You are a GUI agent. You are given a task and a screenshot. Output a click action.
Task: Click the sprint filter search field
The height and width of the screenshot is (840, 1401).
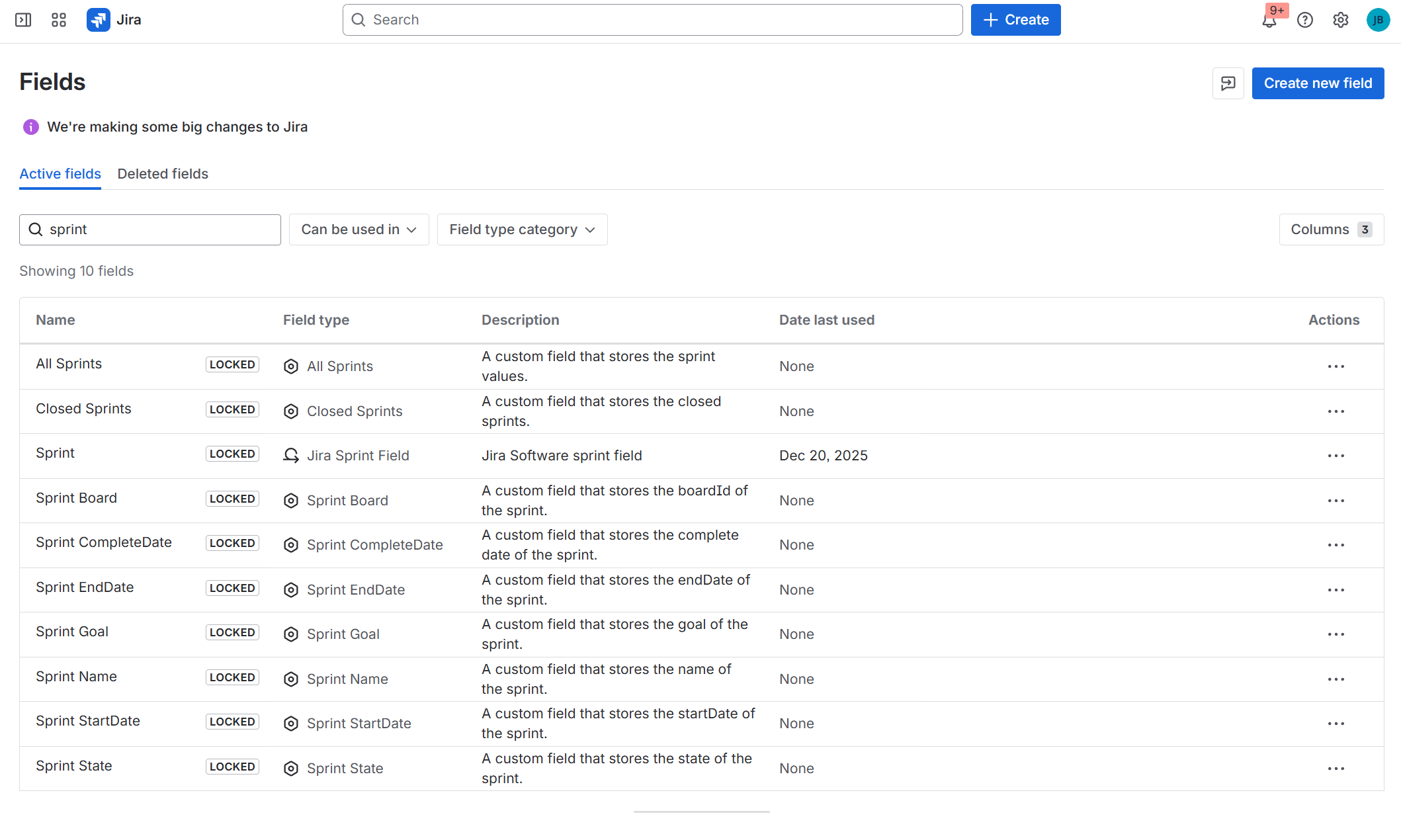pos(159,230)
